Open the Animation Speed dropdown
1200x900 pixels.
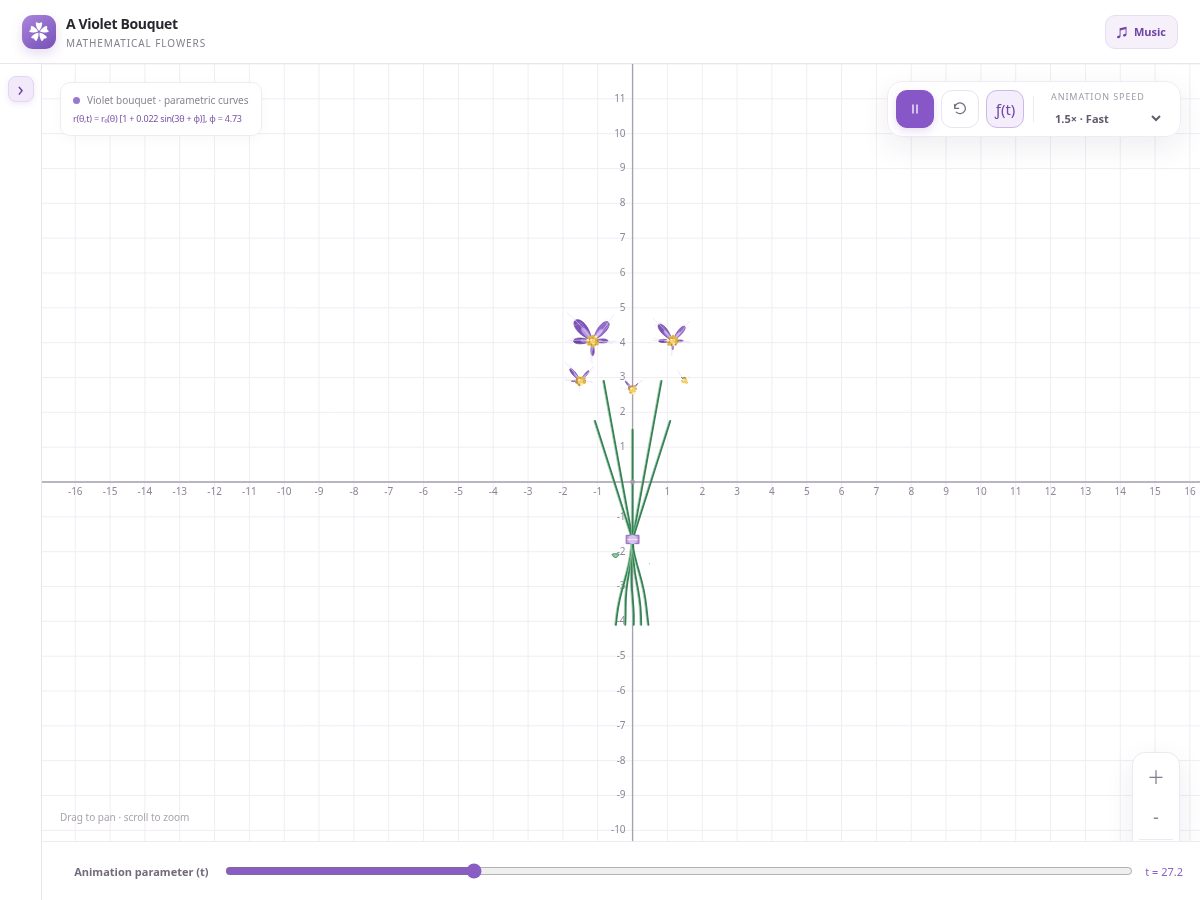(1108, 118)
